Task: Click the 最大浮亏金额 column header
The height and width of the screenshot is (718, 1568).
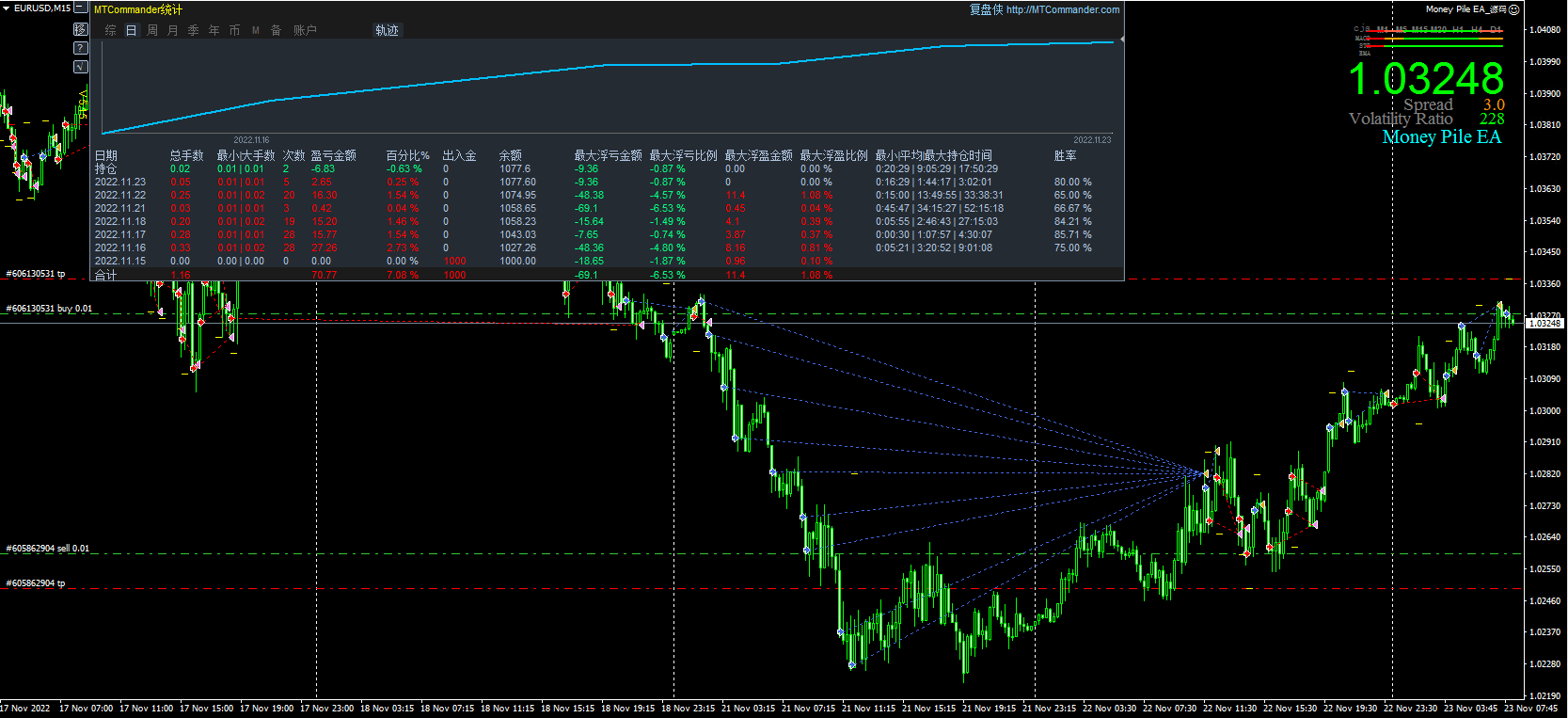Action: (x=608, y=155)
